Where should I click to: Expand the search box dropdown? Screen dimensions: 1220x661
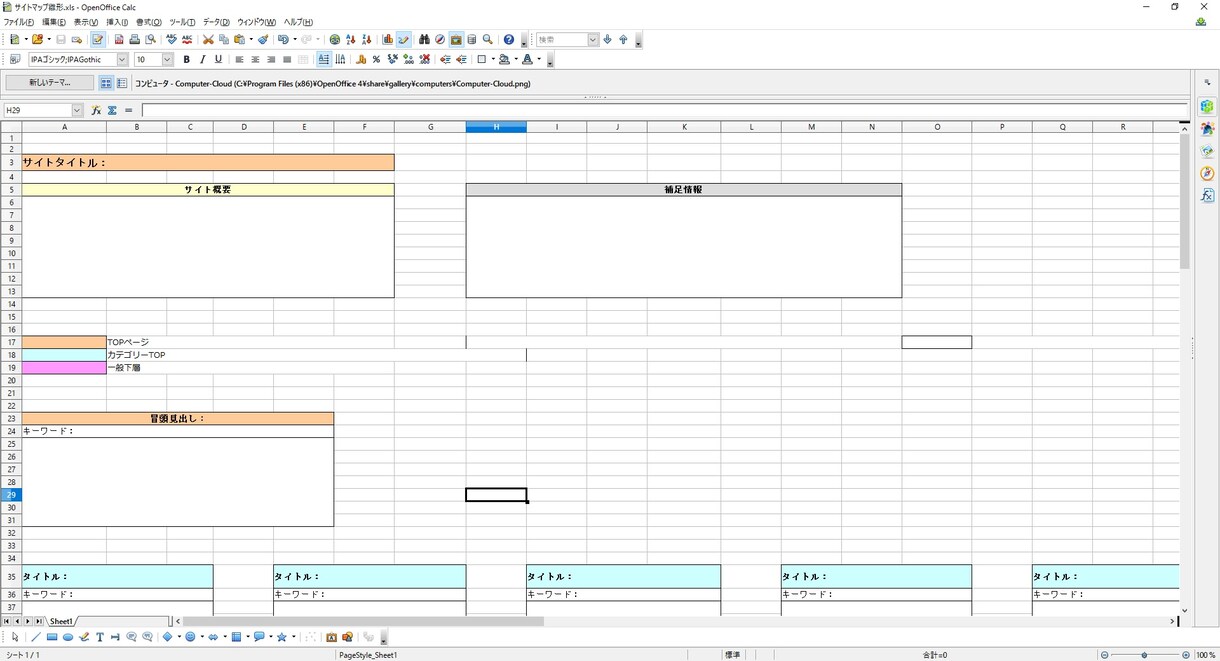(593, 40)
